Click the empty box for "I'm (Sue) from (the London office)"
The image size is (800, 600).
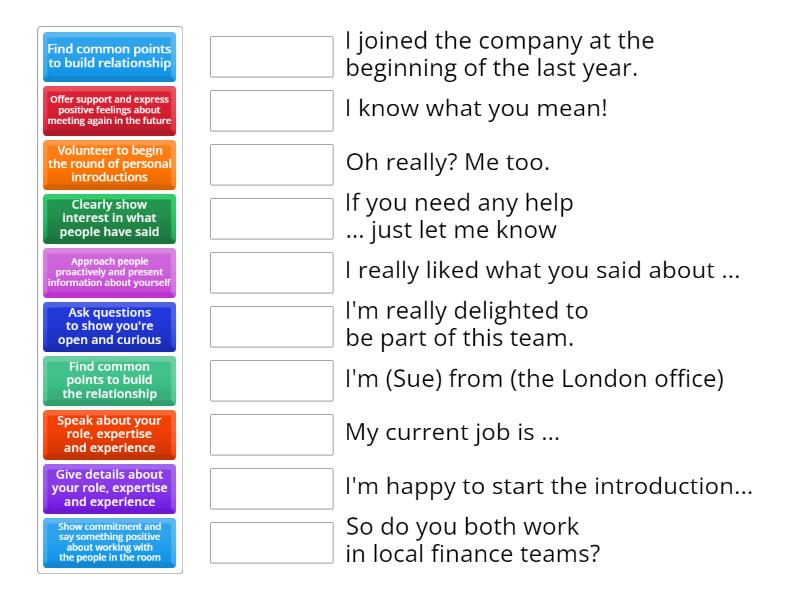point(272,381)
